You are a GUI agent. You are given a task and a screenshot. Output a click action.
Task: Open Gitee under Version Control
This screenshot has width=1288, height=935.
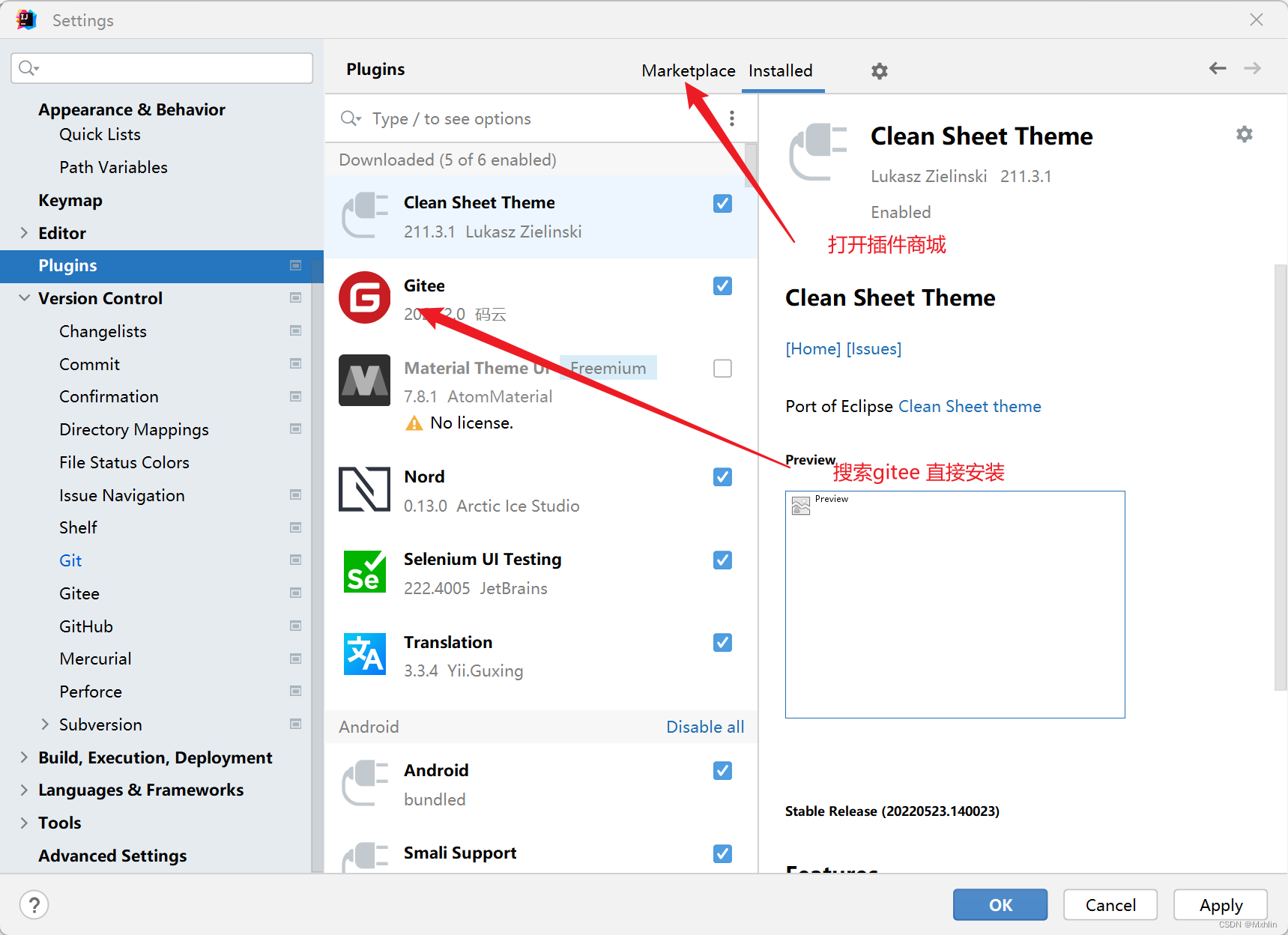79,593
